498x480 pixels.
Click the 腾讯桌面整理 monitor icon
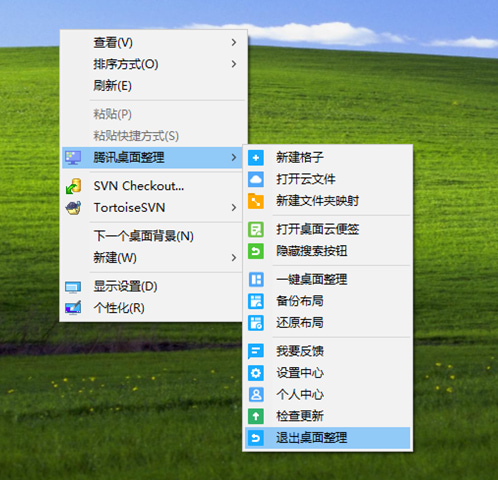(73, 158)
